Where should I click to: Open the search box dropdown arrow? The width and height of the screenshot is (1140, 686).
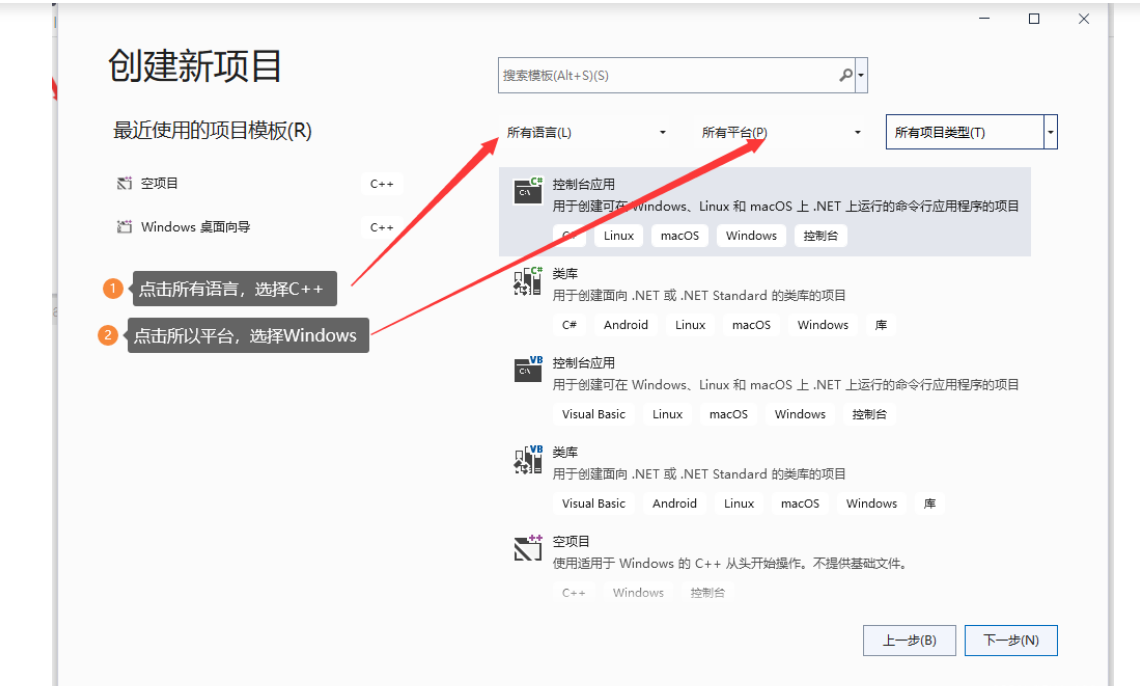(x=862, y=76)
